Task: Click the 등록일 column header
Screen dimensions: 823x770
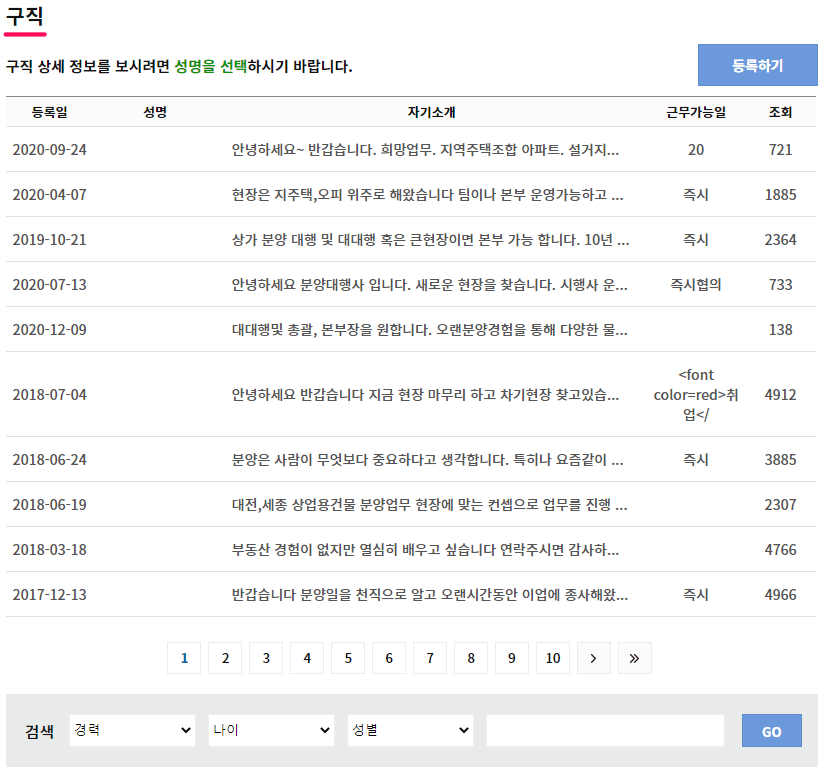Action: [x=49, y=112]
